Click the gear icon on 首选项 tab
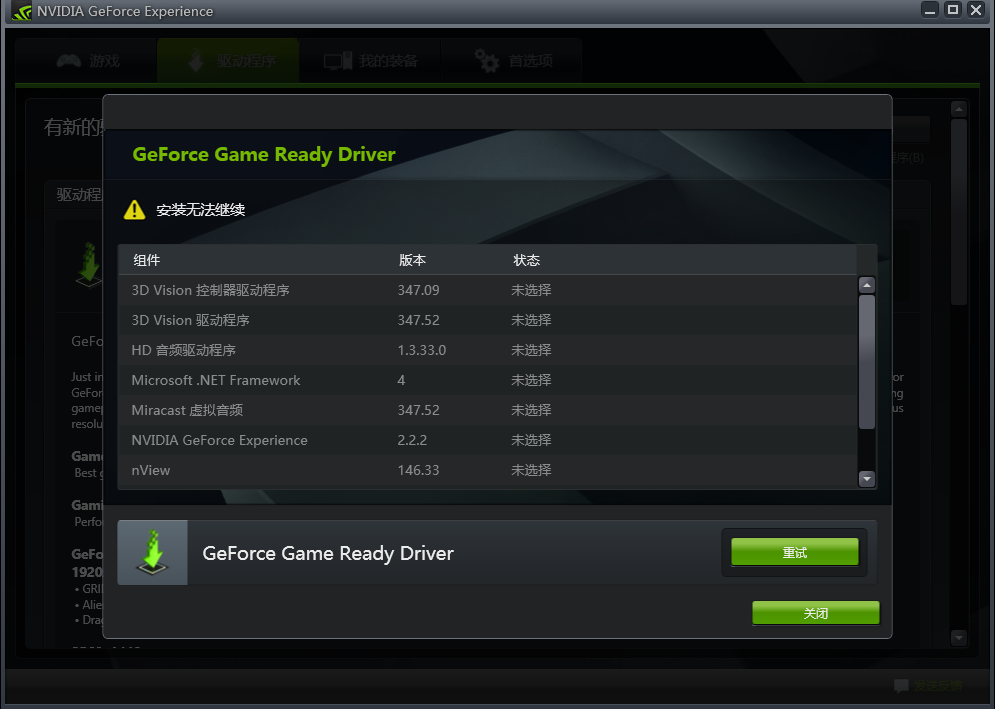The width and height of the screenshot is (995, 709). coord(487,61)
